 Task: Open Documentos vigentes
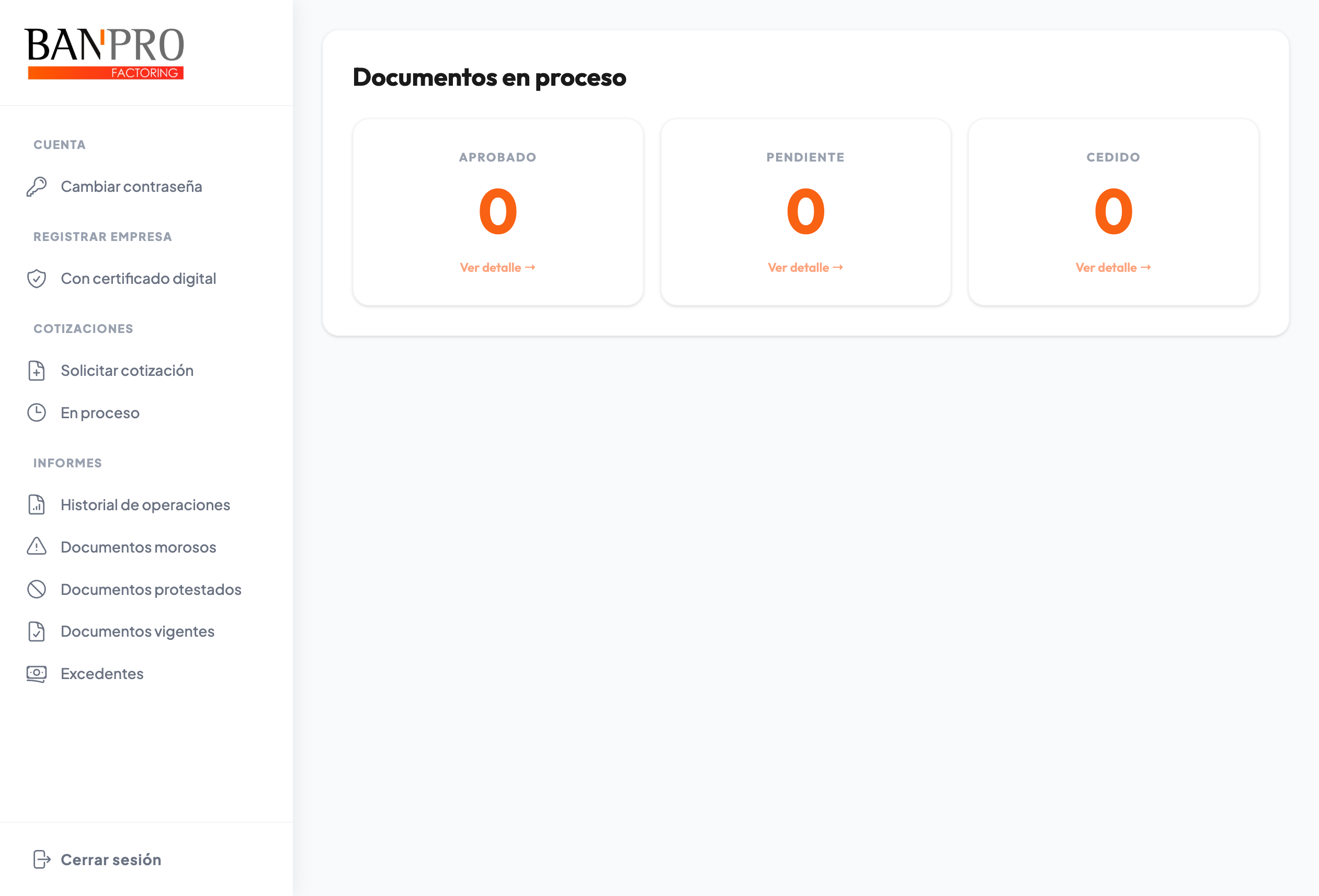(x=138, y=631)
